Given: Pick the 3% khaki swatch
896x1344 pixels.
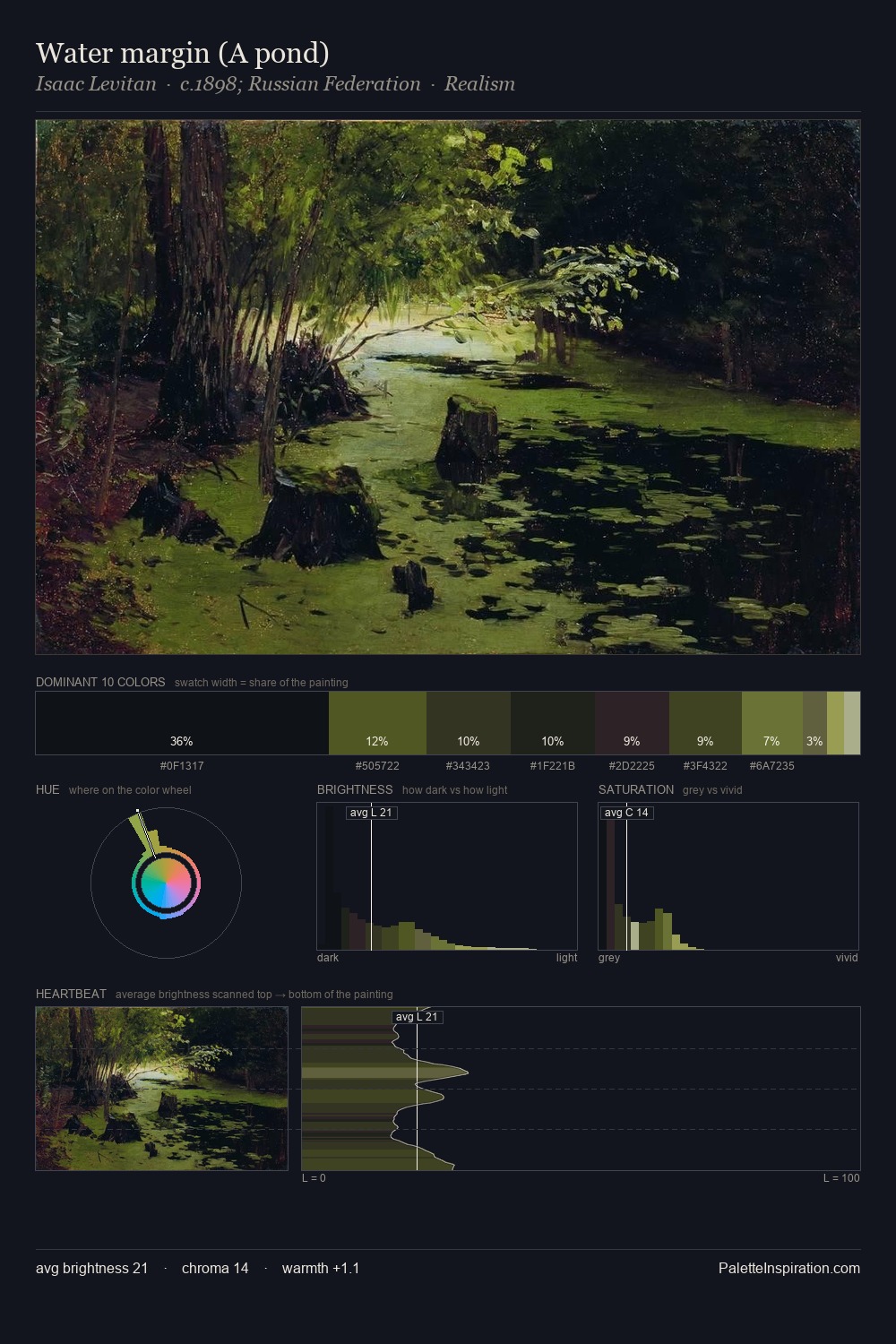Looking at the screenshot, I should 814,723.
